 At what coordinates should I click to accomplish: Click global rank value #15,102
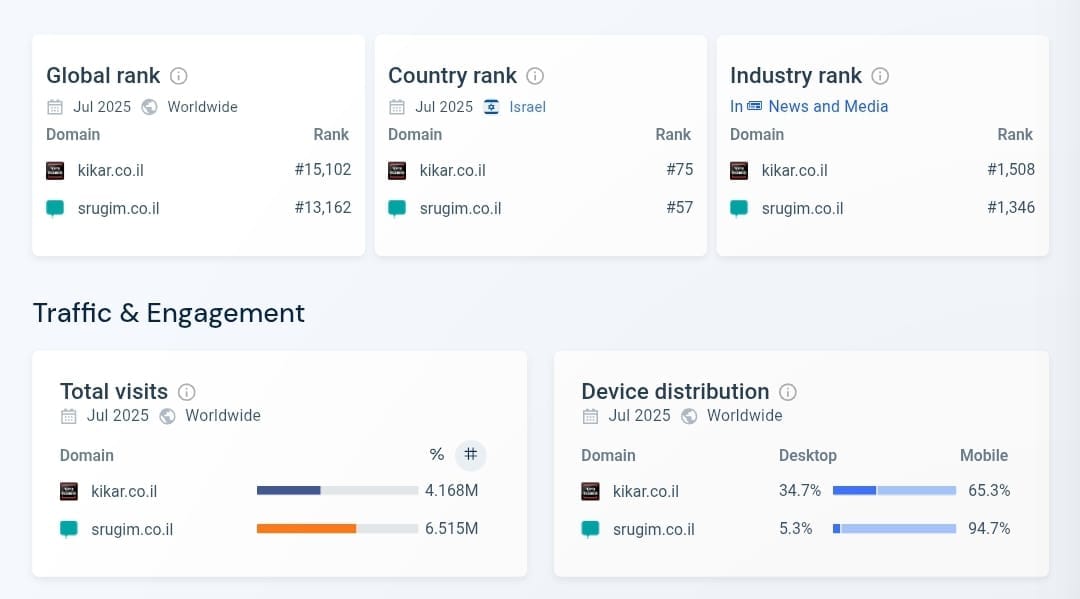coord(323,169)
